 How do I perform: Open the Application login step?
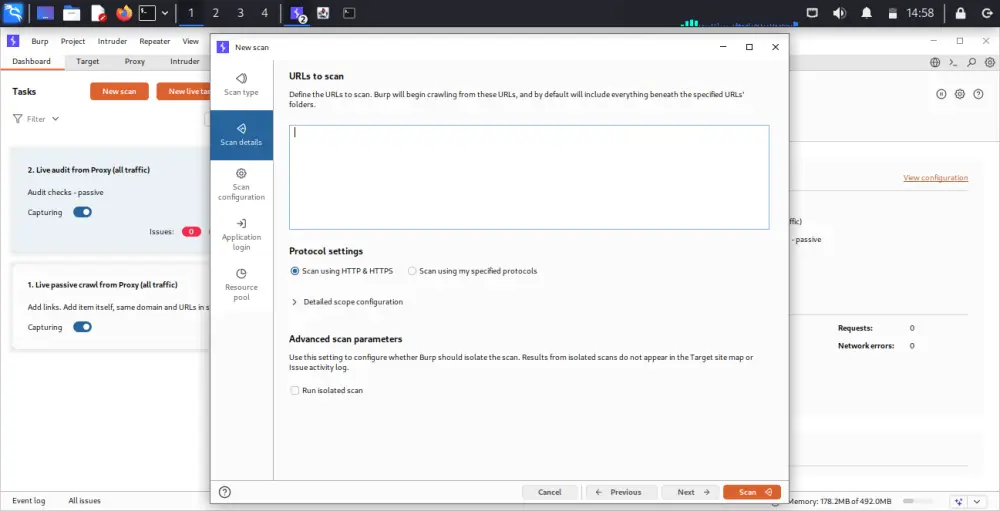click(x=241, y=235)
